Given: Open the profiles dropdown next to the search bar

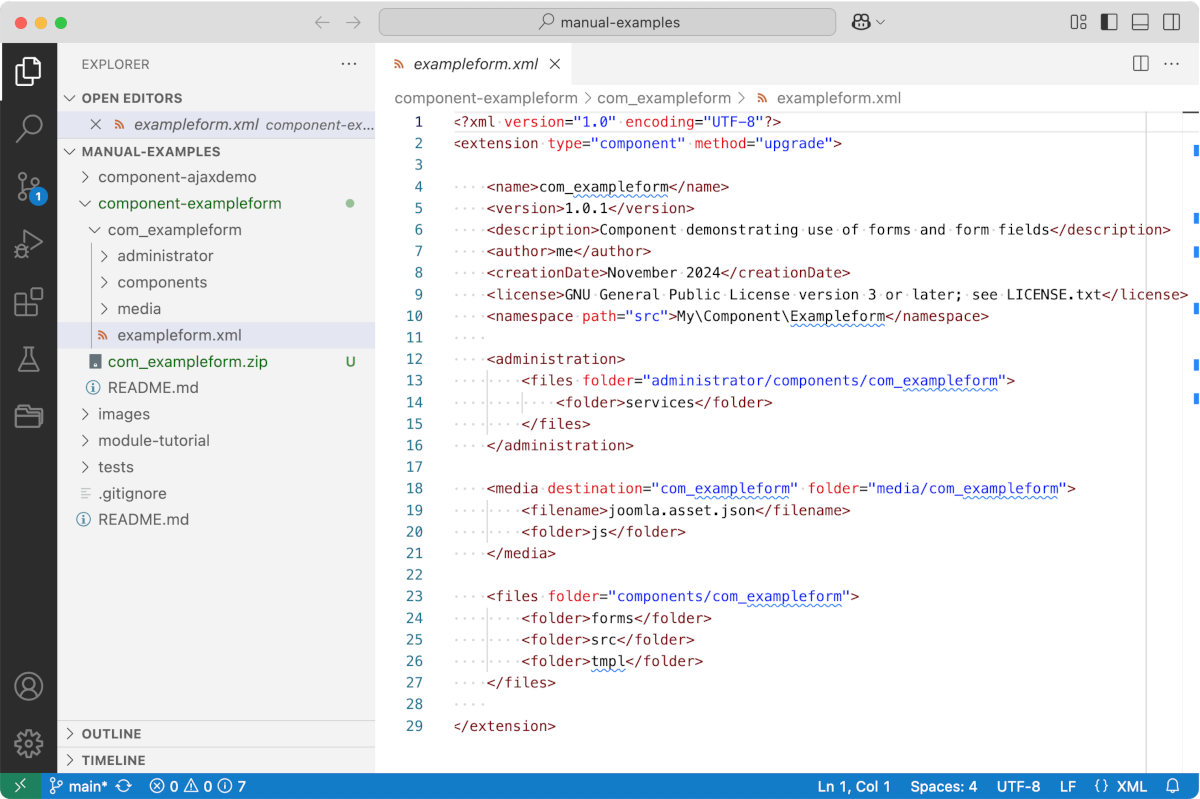Looking at the screenshot, I should (868, 21).
